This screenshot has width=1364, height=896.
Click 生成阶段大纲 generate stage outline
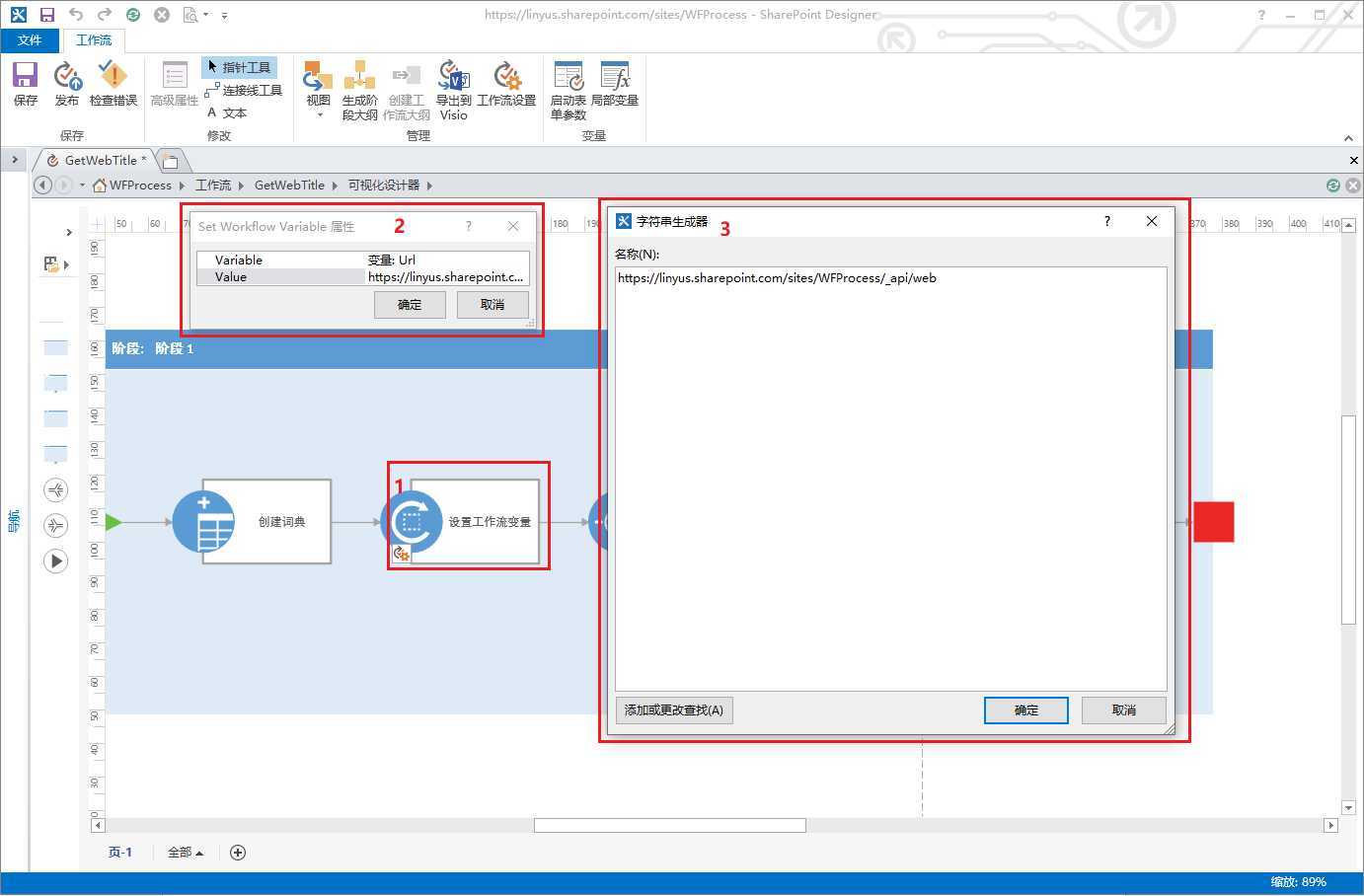(359, 91)
